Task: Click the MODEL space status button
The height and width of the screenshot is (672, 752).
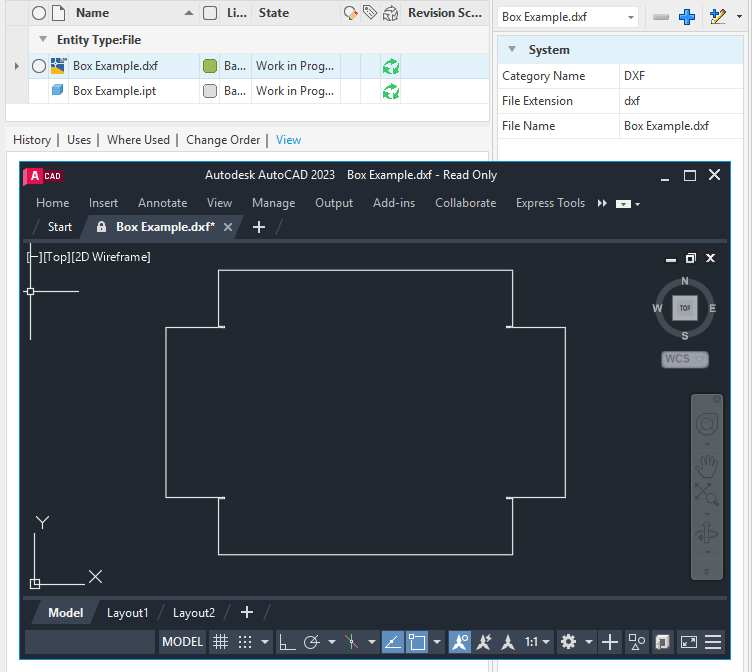Action: point(183,642)
